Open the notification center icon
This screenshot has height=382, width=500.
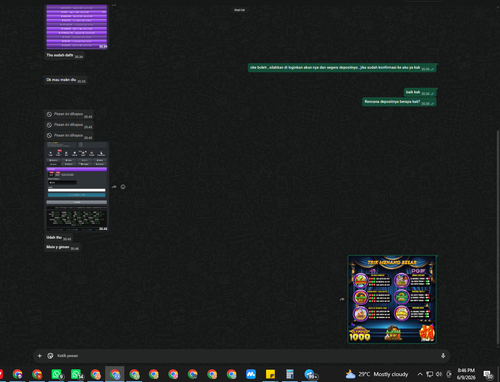488,374
